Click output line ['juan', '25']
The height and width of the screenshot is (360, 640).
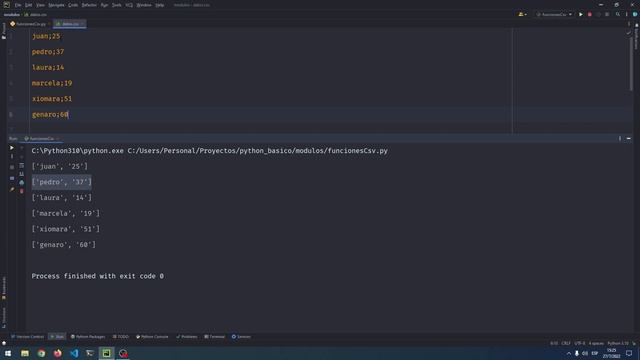pos(60,167)
